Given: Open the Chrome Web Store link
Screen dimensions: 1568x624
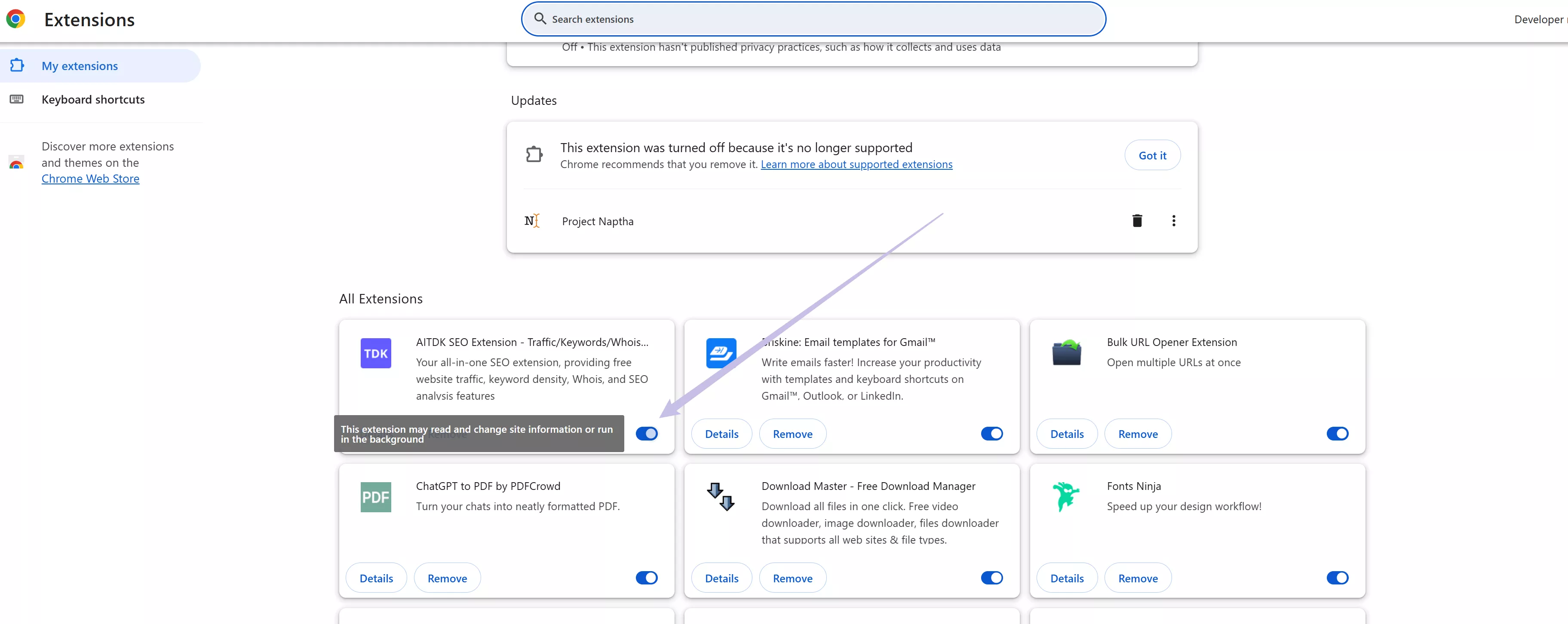Looking at the screenshot, I should point(90,179).
